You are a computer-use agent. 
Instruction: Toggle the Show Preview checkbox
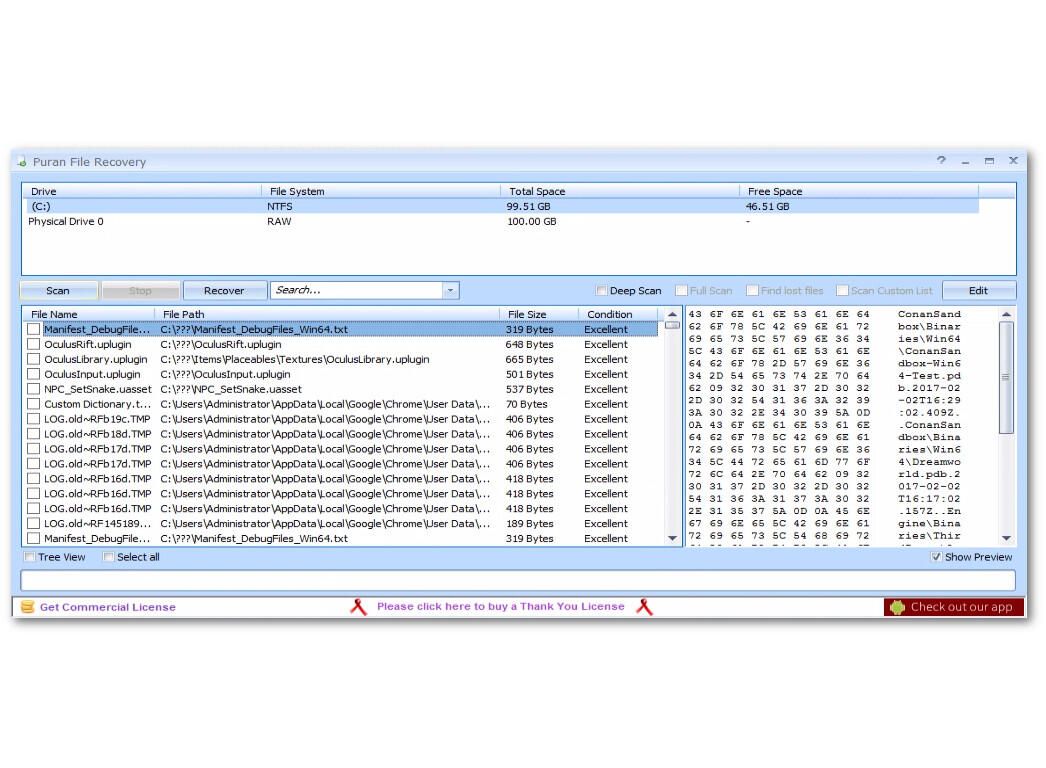[x=936, y=557]
